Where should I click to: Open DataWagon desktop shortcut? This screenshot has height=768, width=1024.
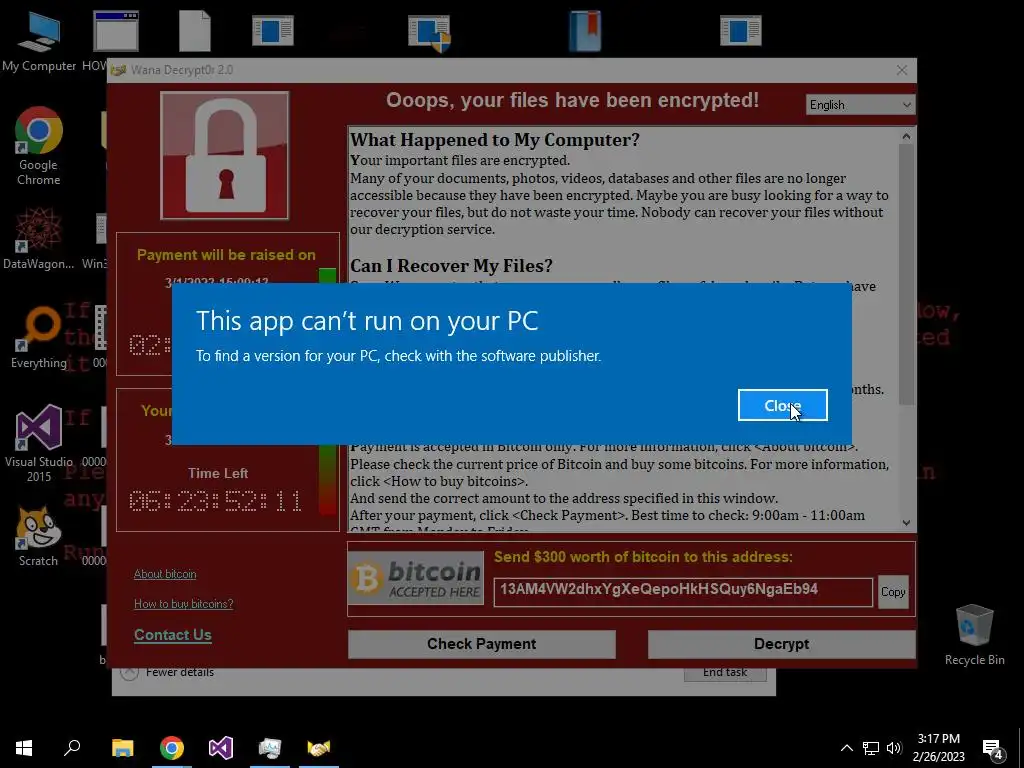coord(39,239)
